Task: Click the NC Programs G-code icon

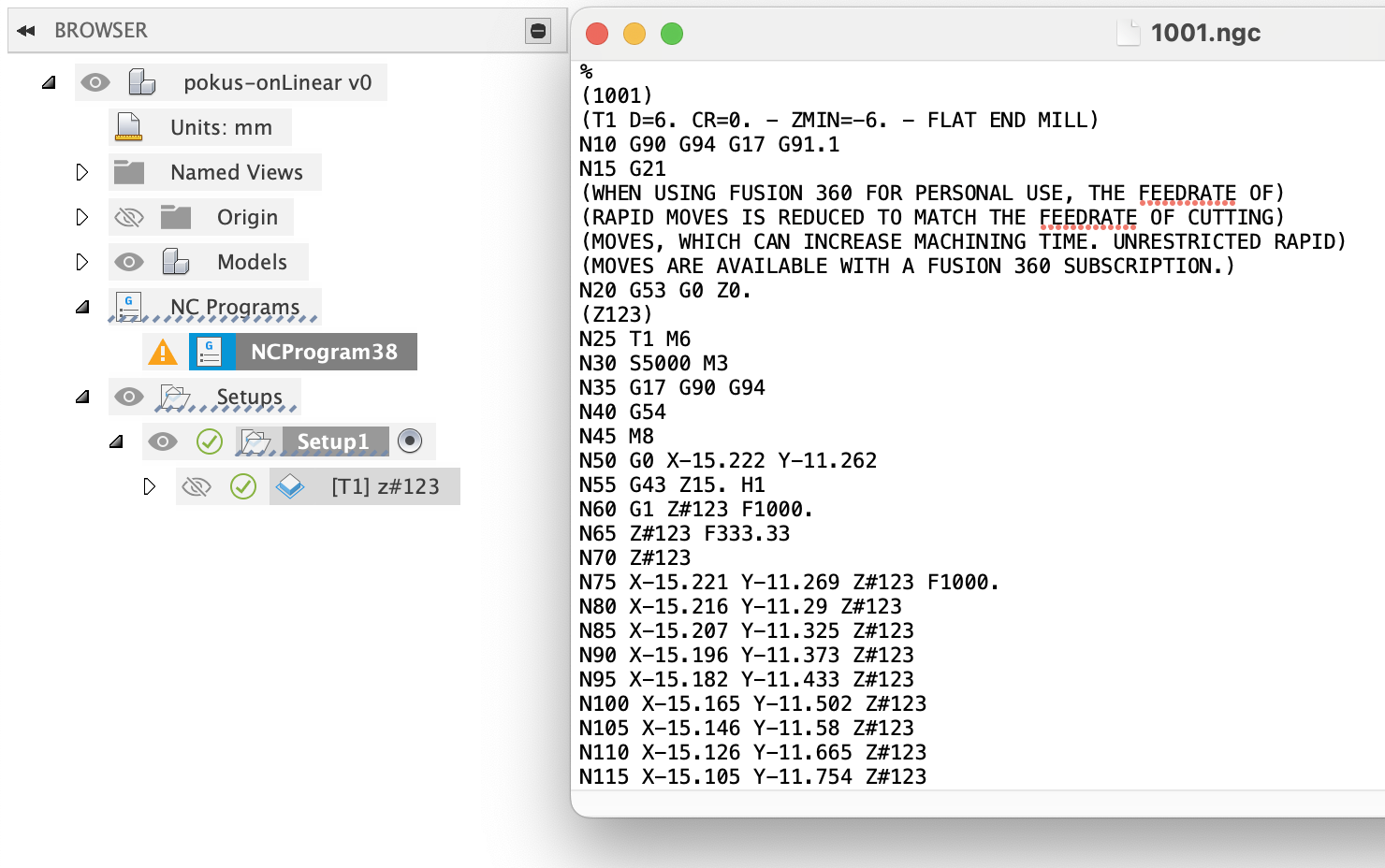Action: click(129, 306)
